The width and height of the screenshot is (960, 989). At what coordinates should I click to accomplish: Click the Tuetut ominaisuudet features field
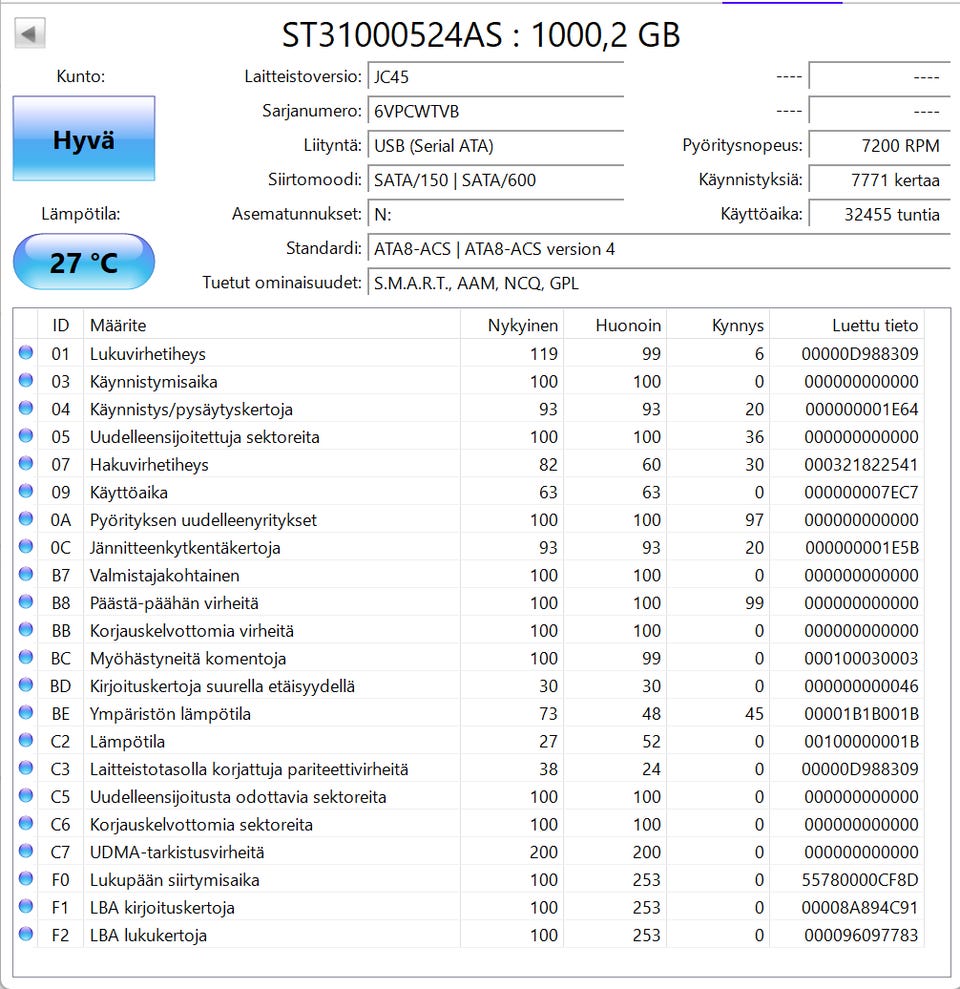pos(659,283)
